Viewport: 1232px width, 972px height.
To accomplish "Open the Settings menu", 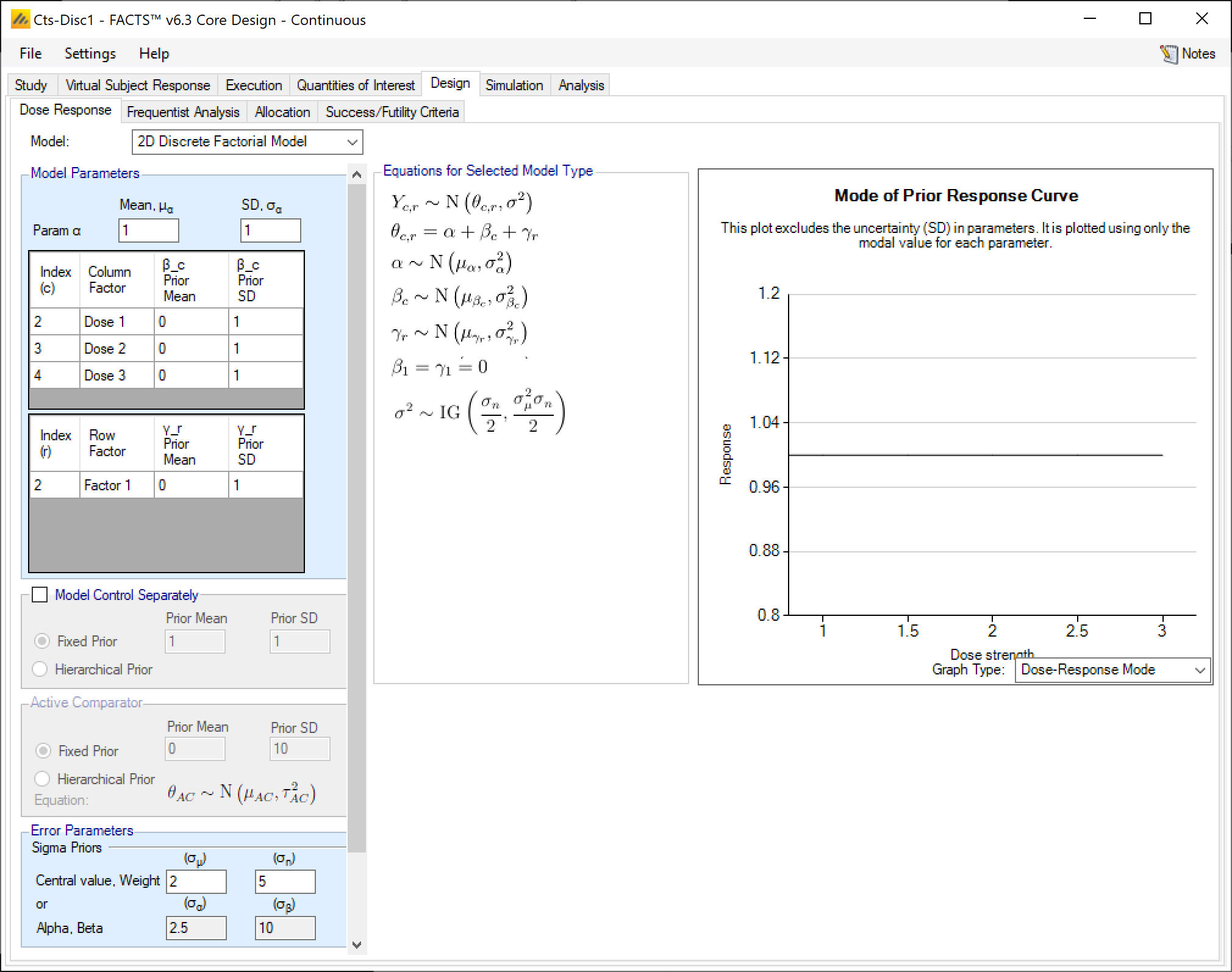I will [90, 54].
